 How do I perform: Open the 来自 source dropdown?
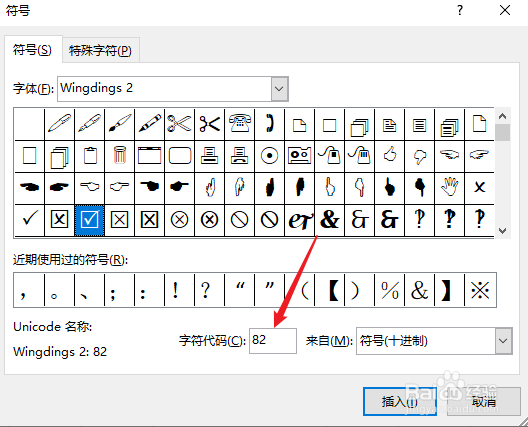pyautogui.click(x=503, y=341)
